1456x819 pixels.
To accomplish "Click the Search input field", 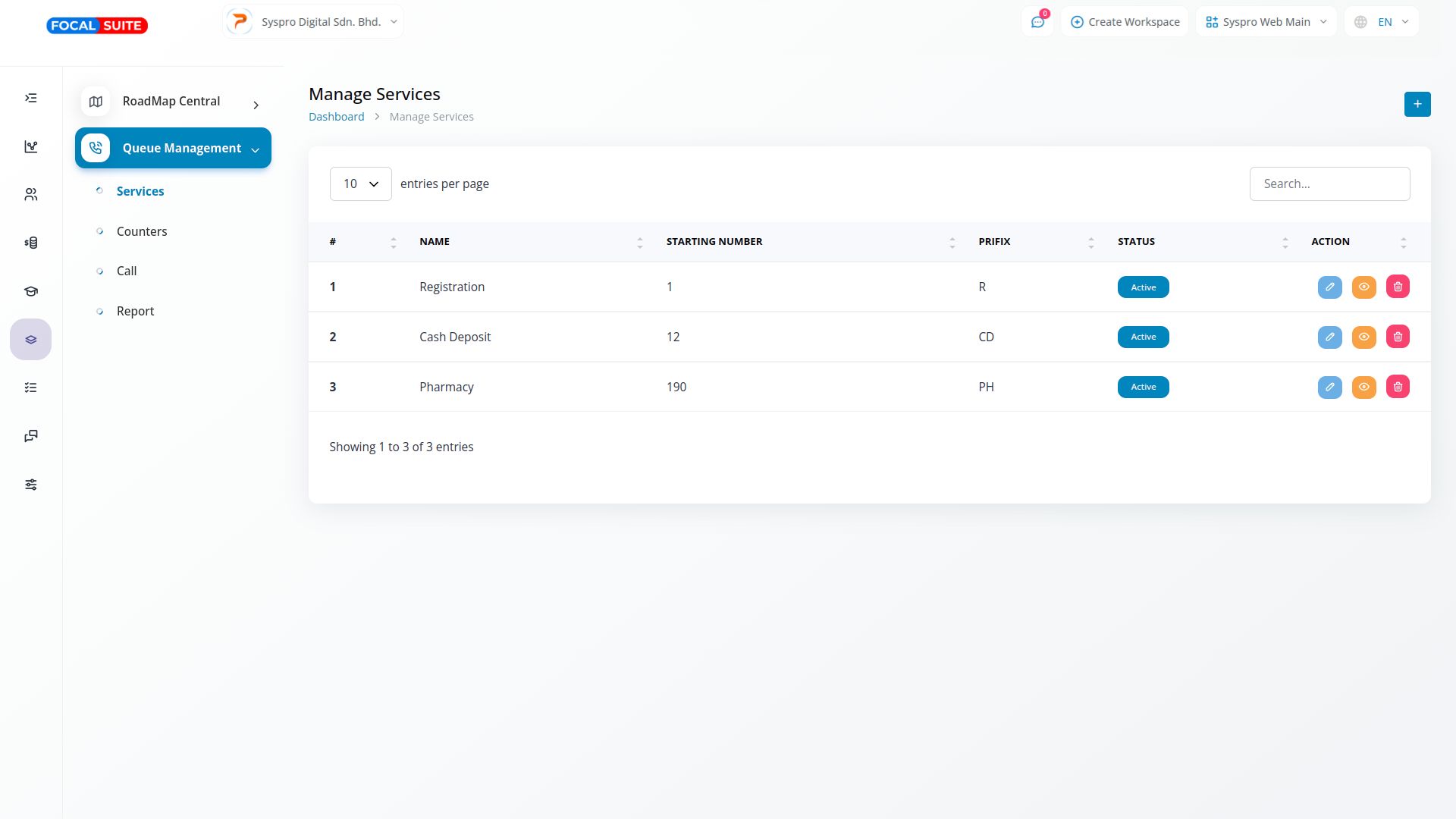I will coord(1329,184).
